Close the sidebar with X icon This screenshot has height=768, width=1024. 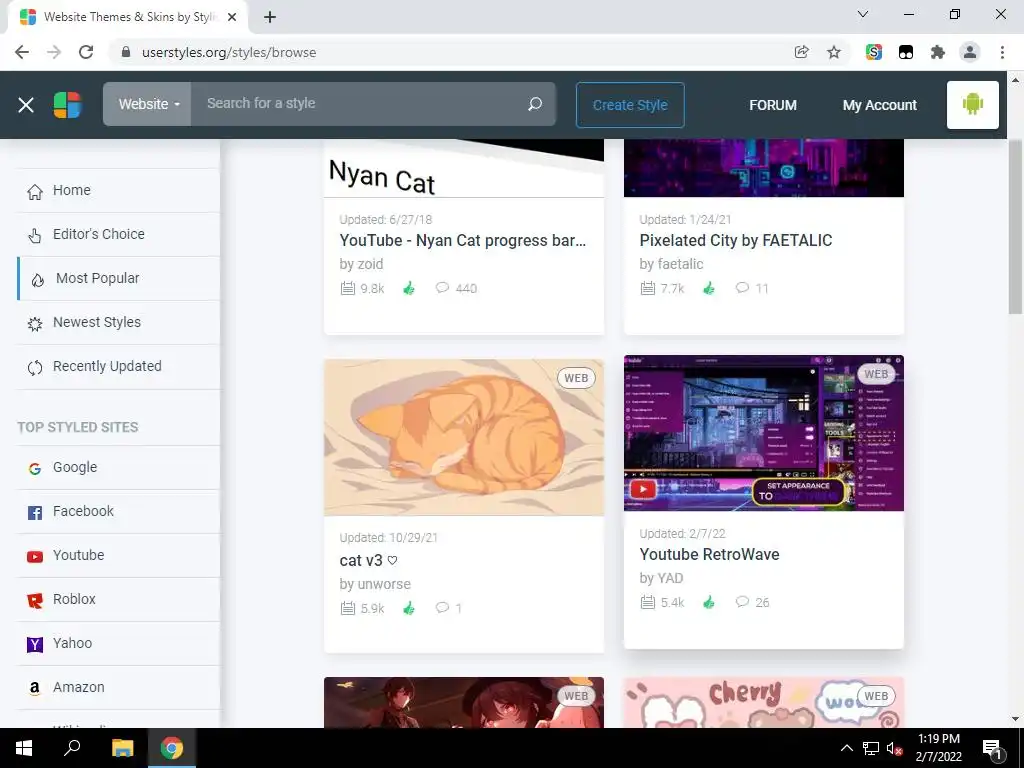pos(26,104)
